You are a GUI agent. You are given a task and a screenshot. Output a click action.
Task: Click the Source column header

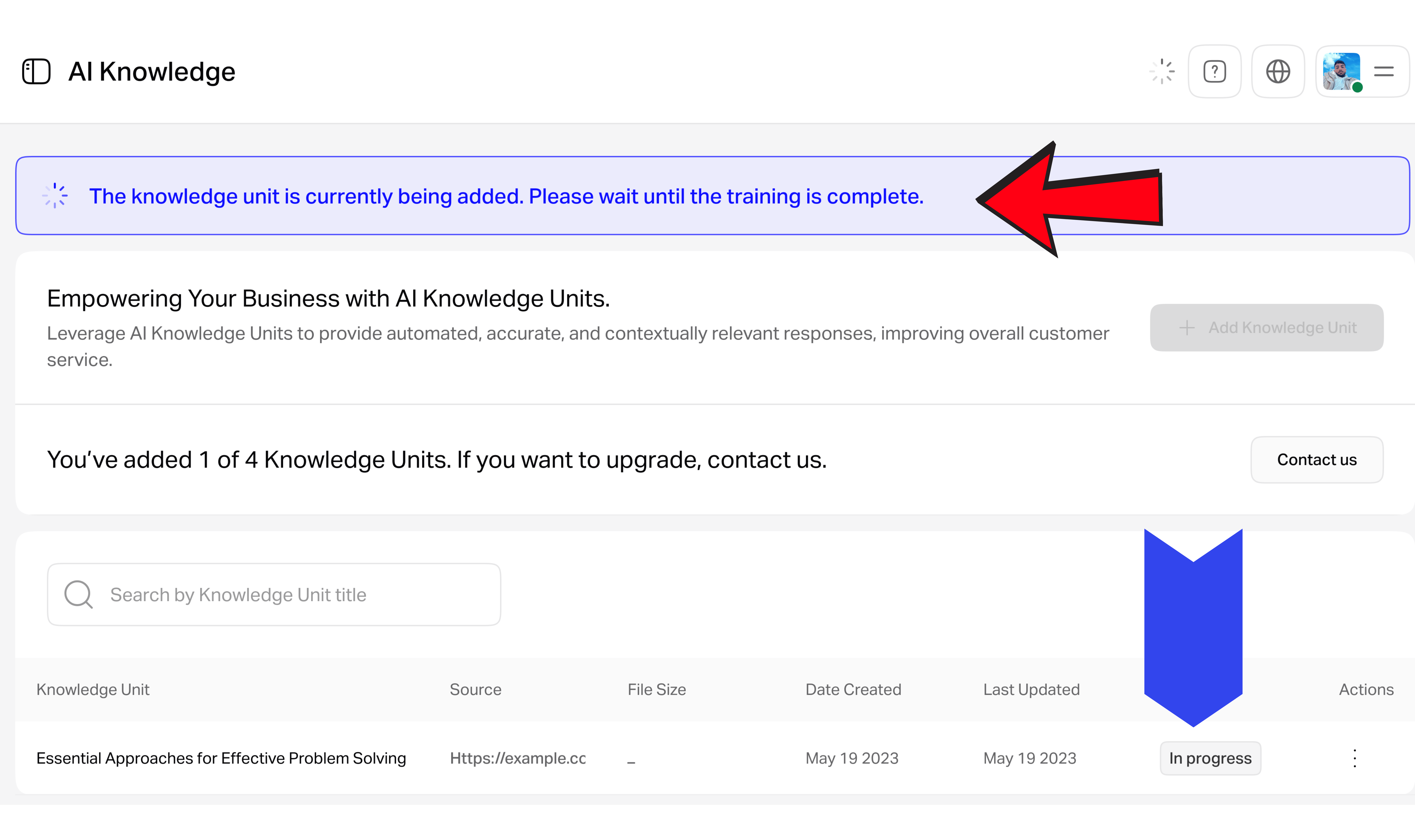[x=475, y=689]
